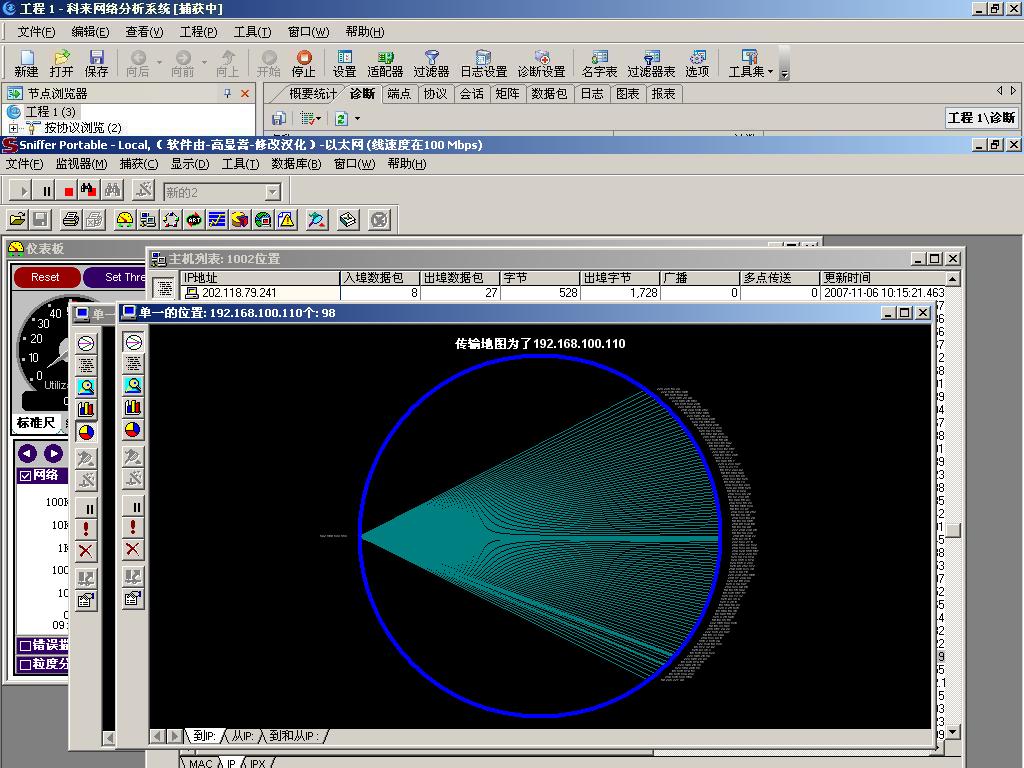Enable the 粒度分布 checkbox in dashboard

(x=26, y=664)
